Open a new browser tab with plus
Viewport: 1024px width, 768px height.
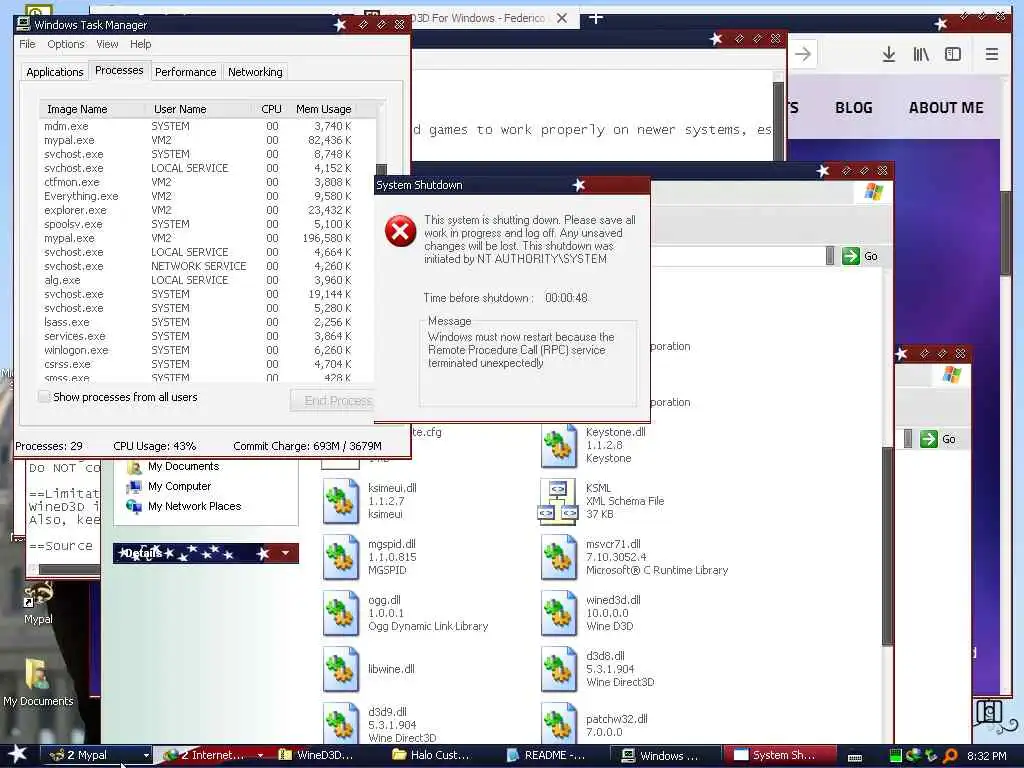point(596,18)
